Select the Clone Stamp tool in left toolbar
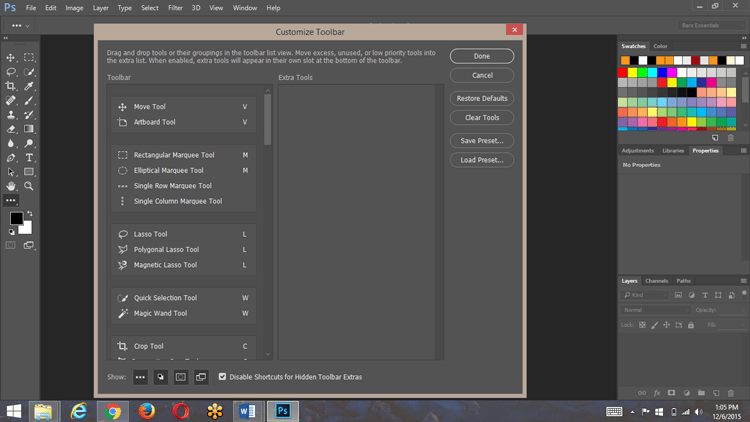The image size is (750, 422). pos(11,115)
